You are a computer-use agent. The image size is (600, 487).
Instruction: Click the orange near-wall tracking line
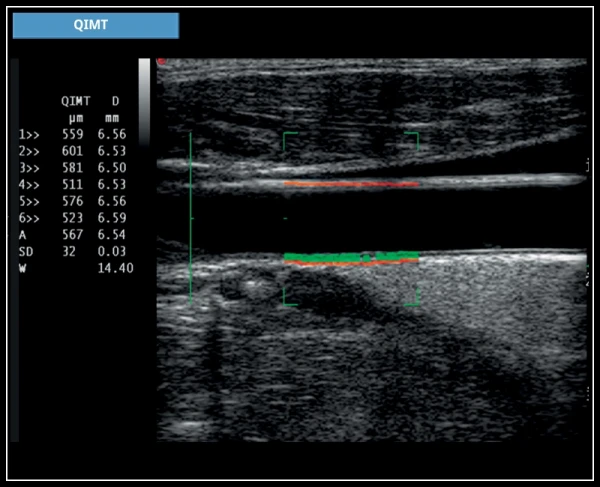click(350, 184)
